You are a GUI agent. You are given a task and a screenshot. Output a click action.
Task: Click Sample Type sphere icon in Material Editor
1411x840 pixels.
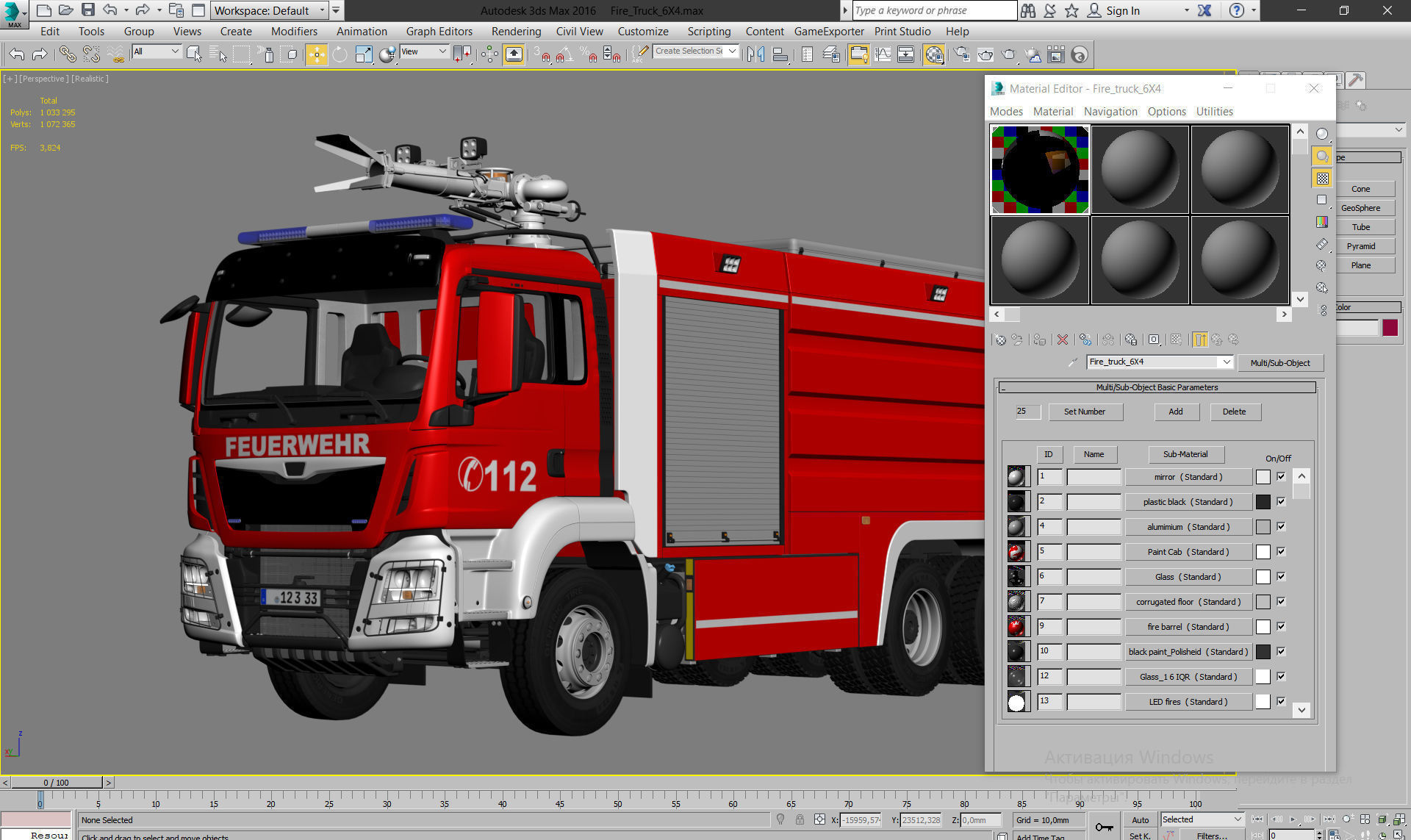1322,134
